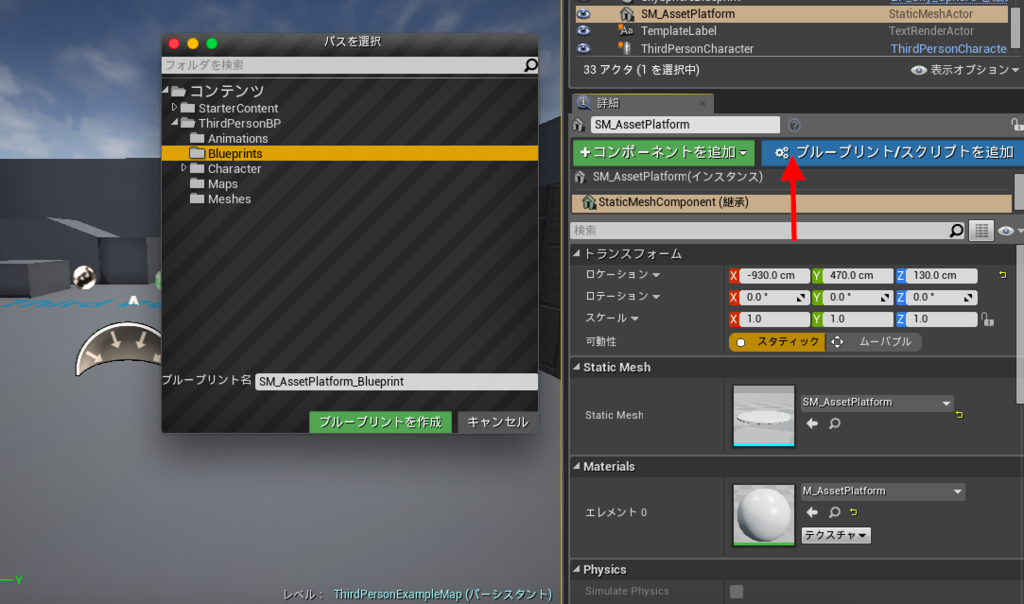Close the Details tab
This screenshot has height=604, width=1024.
point(702,103)
